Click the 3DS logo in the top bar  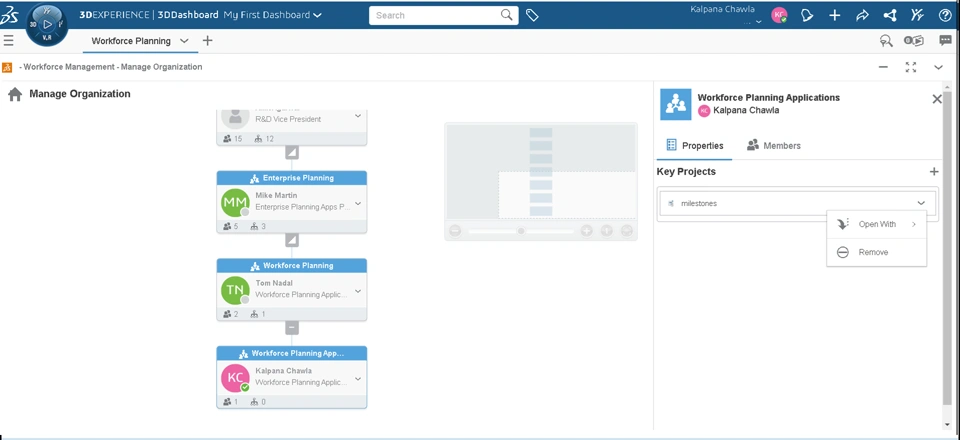(x=9, y=15)
